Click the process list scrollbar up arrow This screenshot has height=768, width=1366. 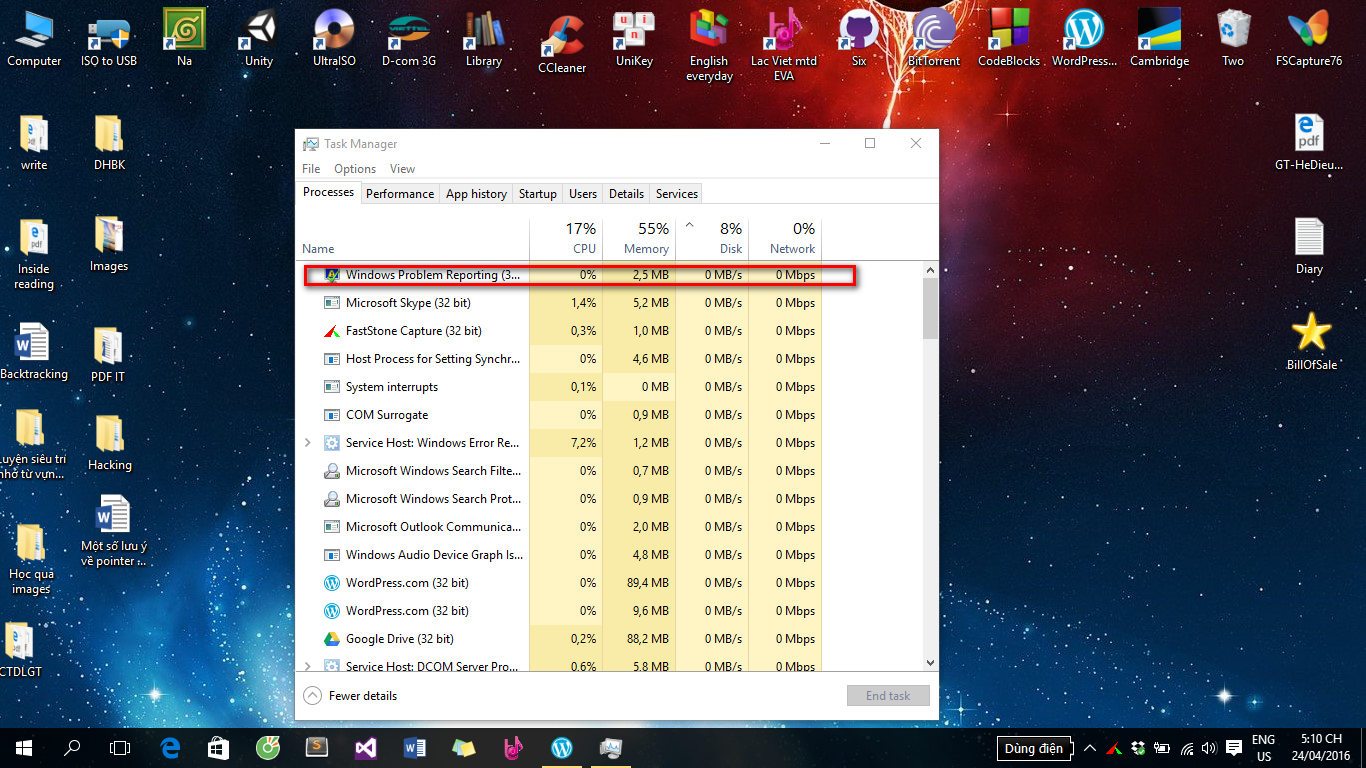pos(931,270)
